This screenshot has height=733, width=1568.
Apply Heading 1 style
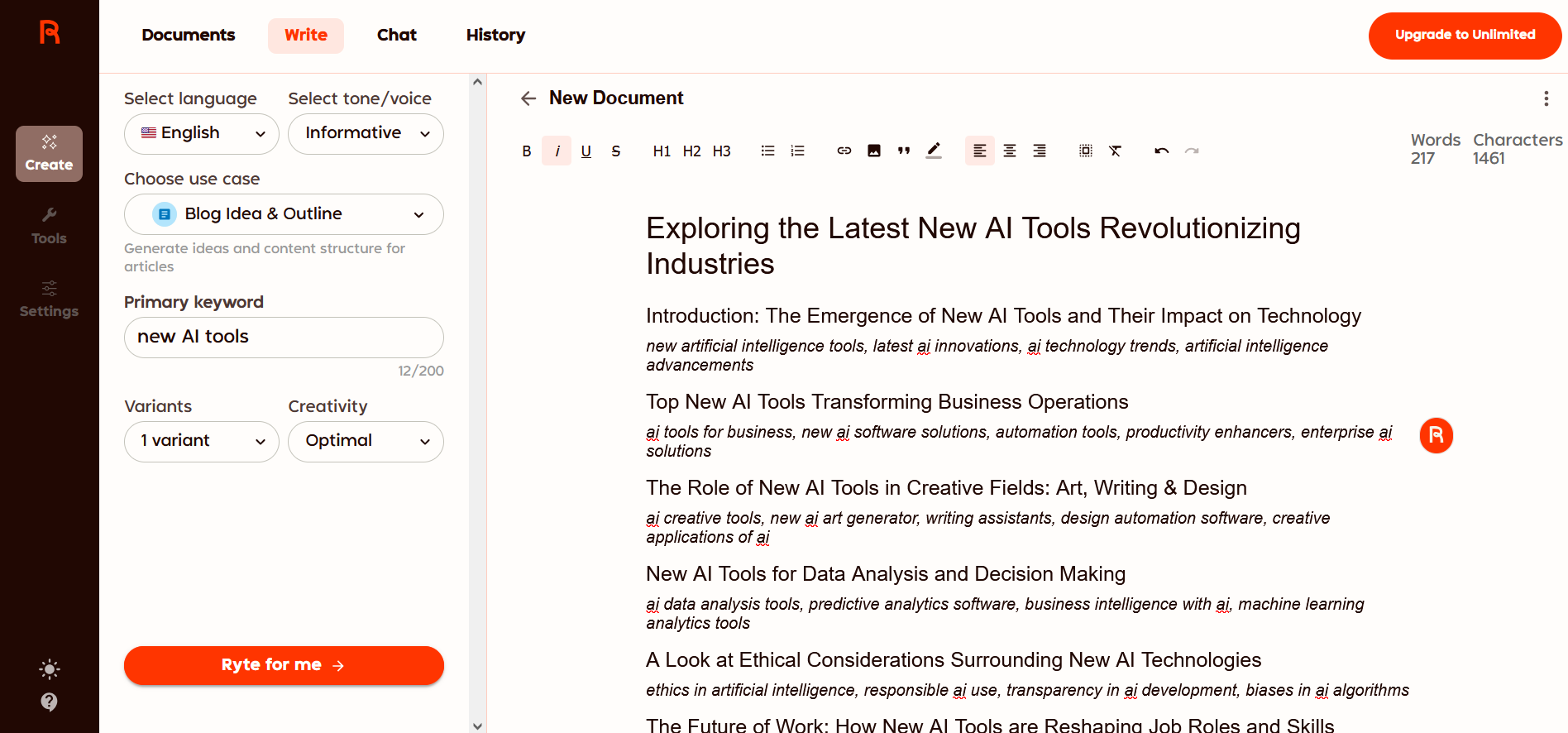(x=662, y=151)
